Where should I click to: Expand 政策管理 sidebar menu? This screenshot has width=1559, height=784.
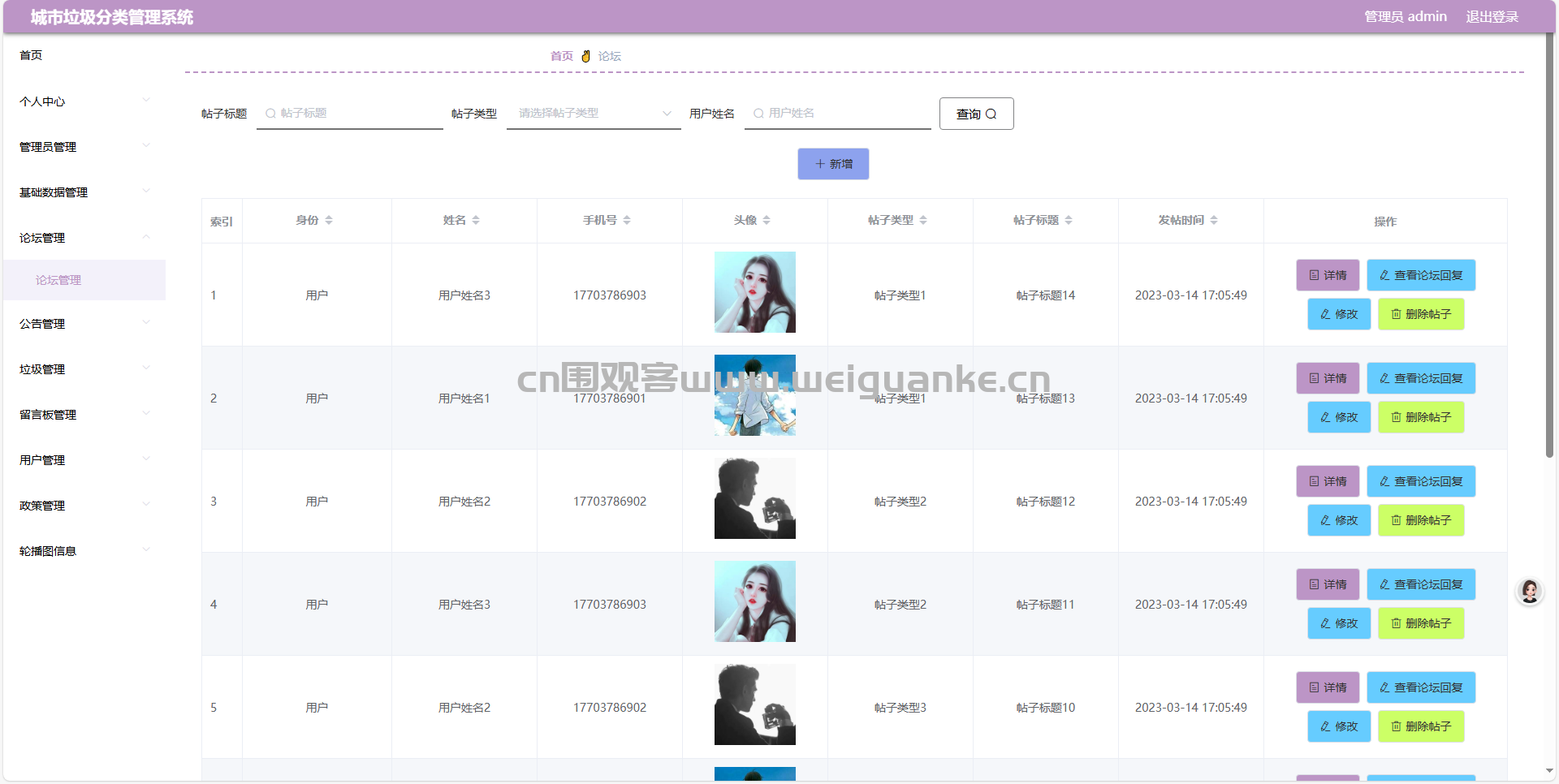84,506
